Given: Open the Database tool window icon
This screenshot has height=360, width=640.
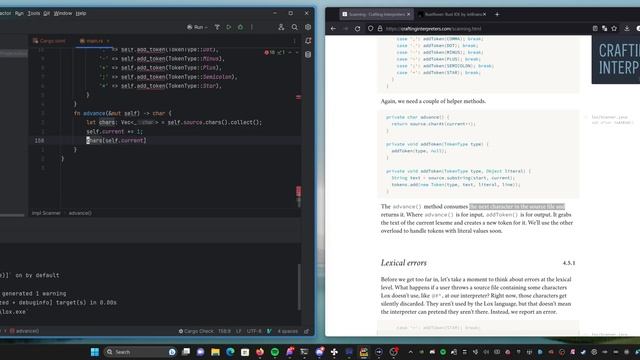Looking at the screenshot, I should 308,54.
